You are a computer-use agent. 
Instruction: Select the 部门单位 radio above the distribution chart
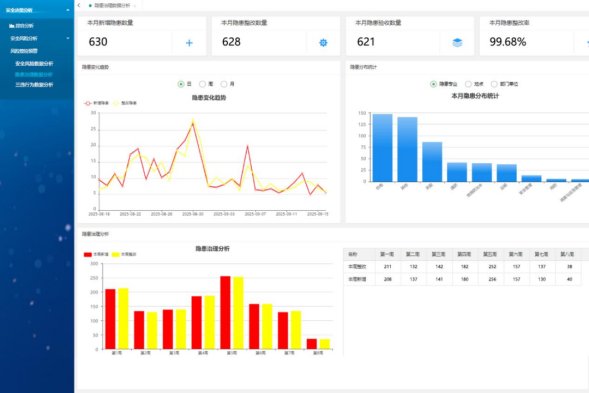coord(494,84)
